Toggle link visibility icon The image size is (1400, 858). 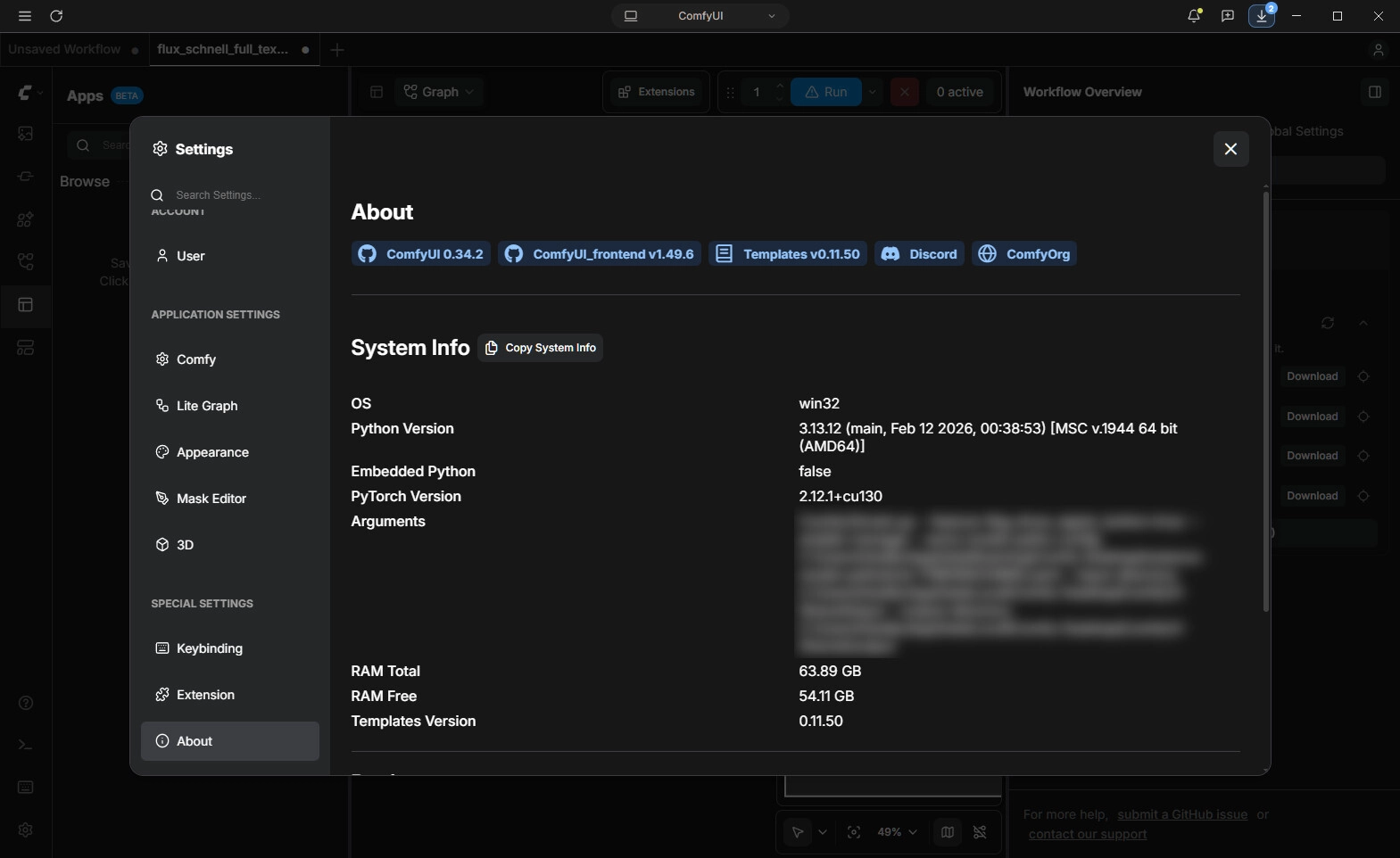pos(980,832)
